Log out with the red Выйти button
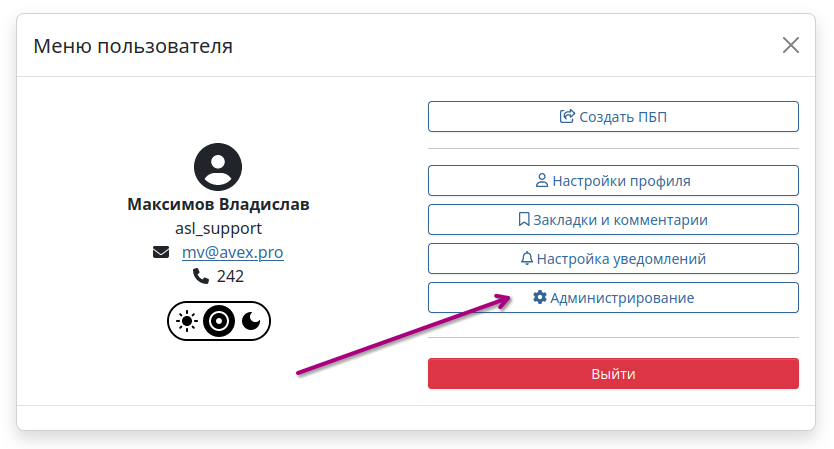This screenshot has width=834, height=449. [x=613, y=373]
